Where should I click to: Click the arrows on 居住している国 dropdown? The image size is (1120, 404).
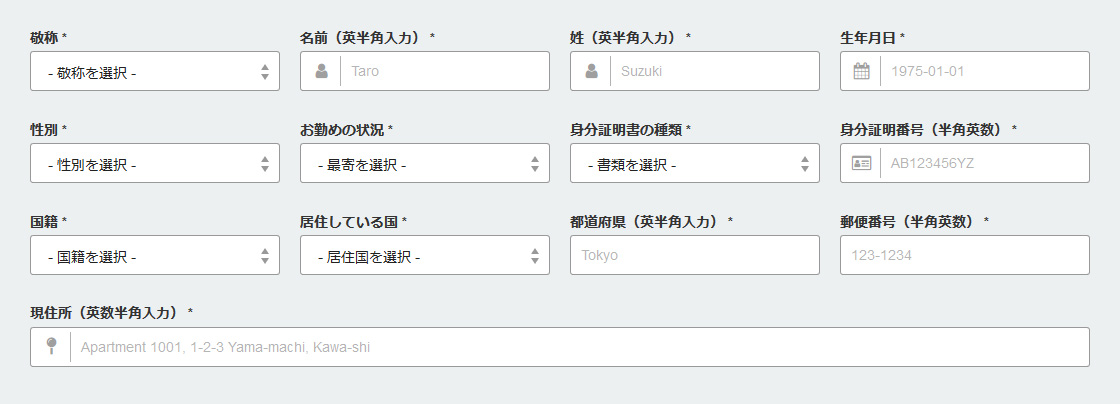[535, 256]
